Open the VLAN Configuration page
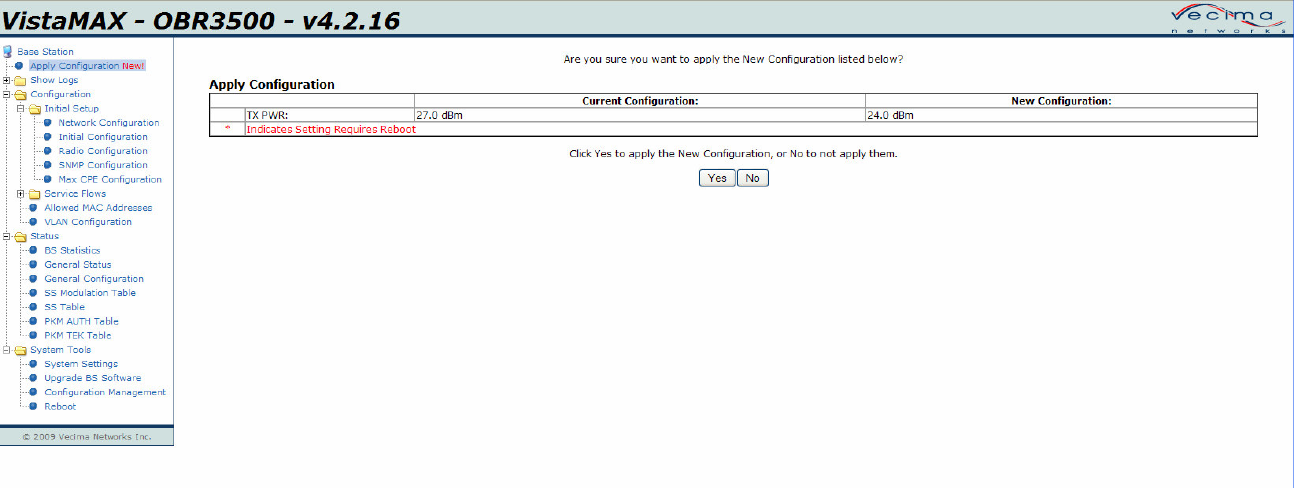The width and height of the screenshot is (1294, 488). tap(88, 222)
